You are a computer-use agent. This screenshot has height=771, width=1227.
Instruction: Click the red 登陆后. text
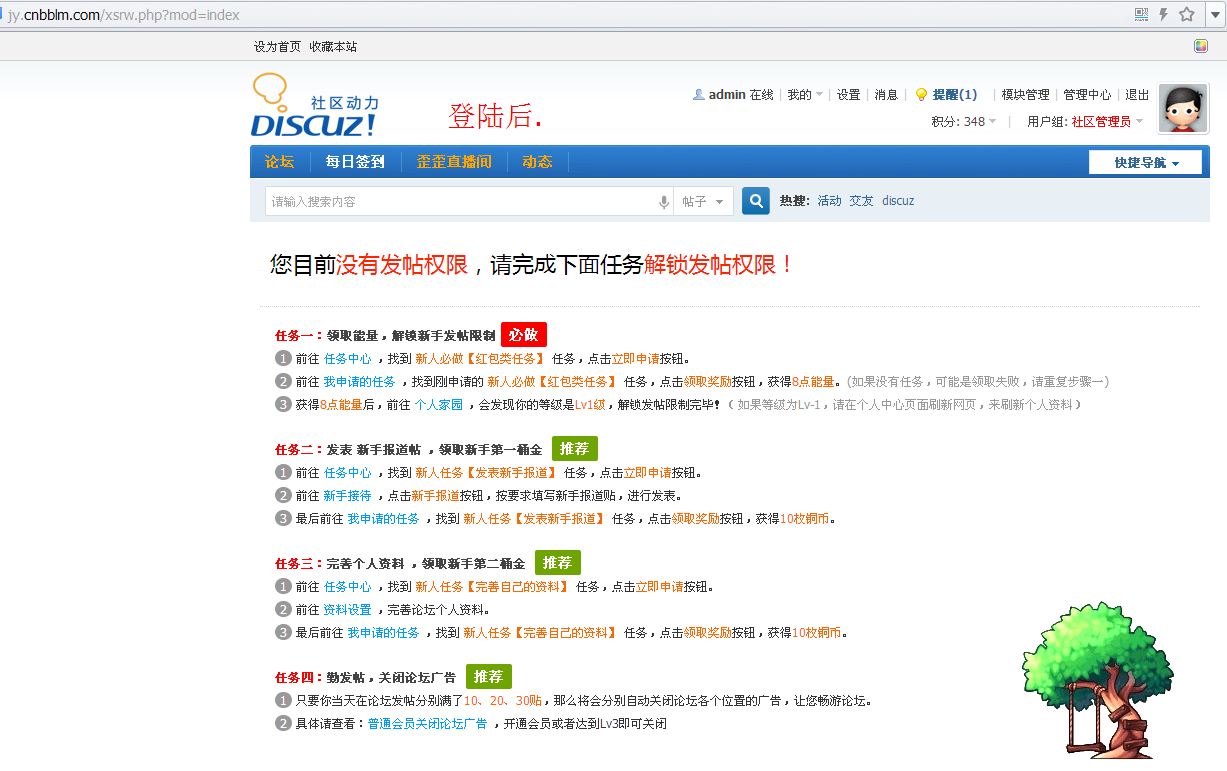pyautogui.click(x=495, y=116)
